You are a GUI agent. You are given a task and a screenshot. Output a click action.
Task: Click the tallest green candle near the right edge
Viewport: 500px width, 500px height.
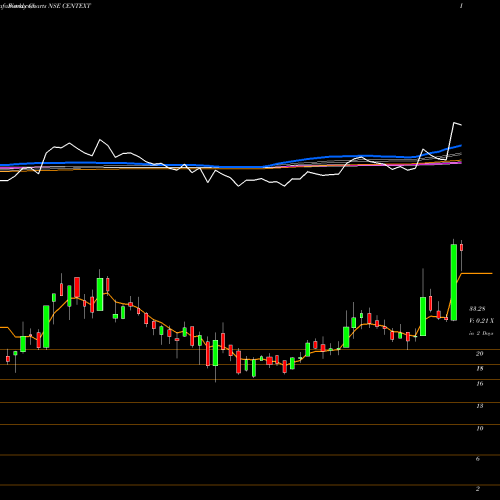[454, 282]
